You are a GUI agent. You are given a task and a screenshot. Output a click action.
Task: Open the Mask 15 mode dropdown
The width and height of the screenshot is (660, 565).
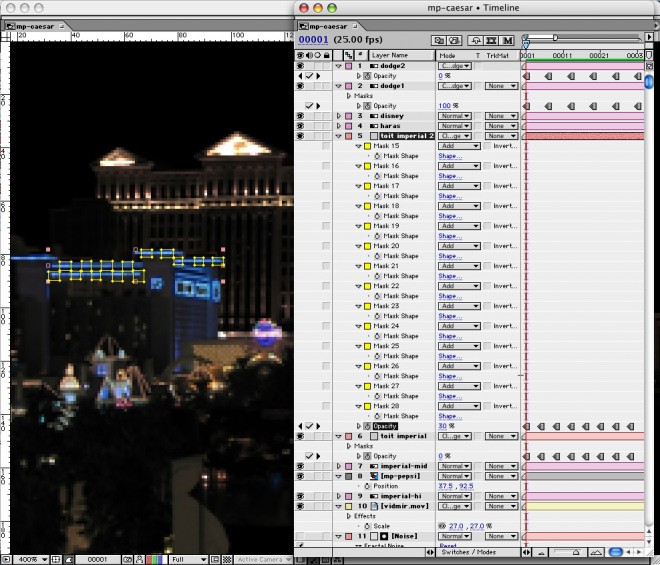coord(459,146)
